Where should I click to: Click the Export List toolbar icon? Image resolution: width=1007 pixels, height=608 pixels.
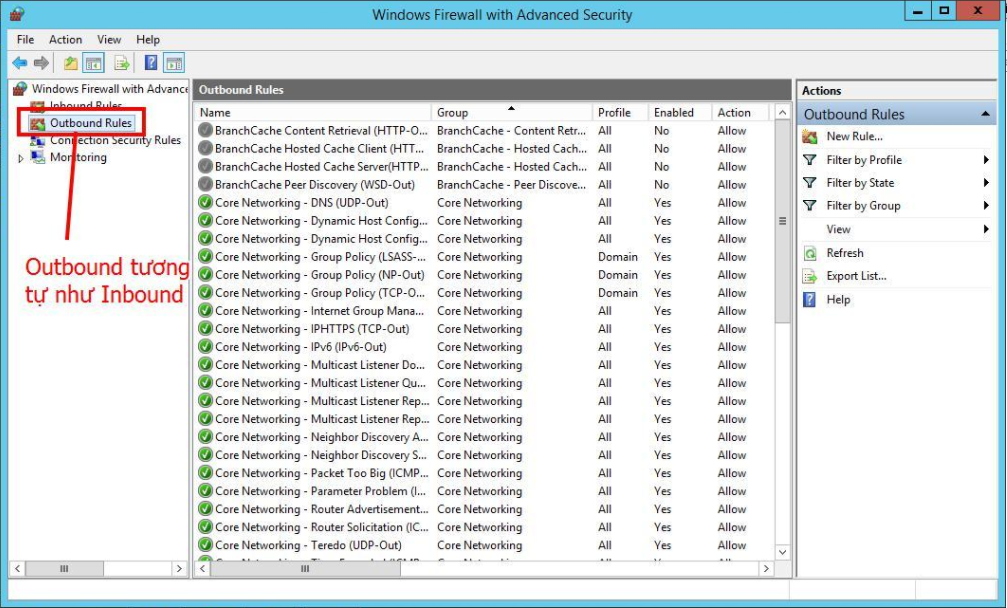(121, 63)
